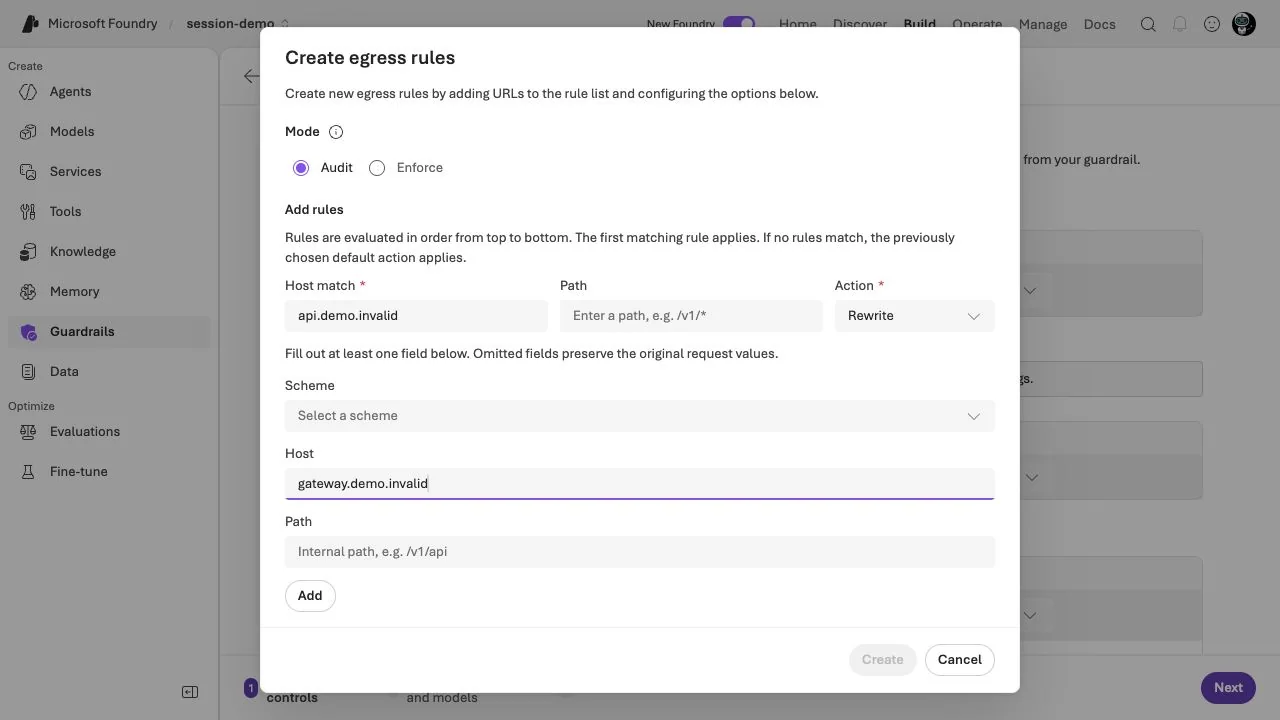1280x720 pixels.
Task: Go to the Discover tab
Action: tap(860, 24)
